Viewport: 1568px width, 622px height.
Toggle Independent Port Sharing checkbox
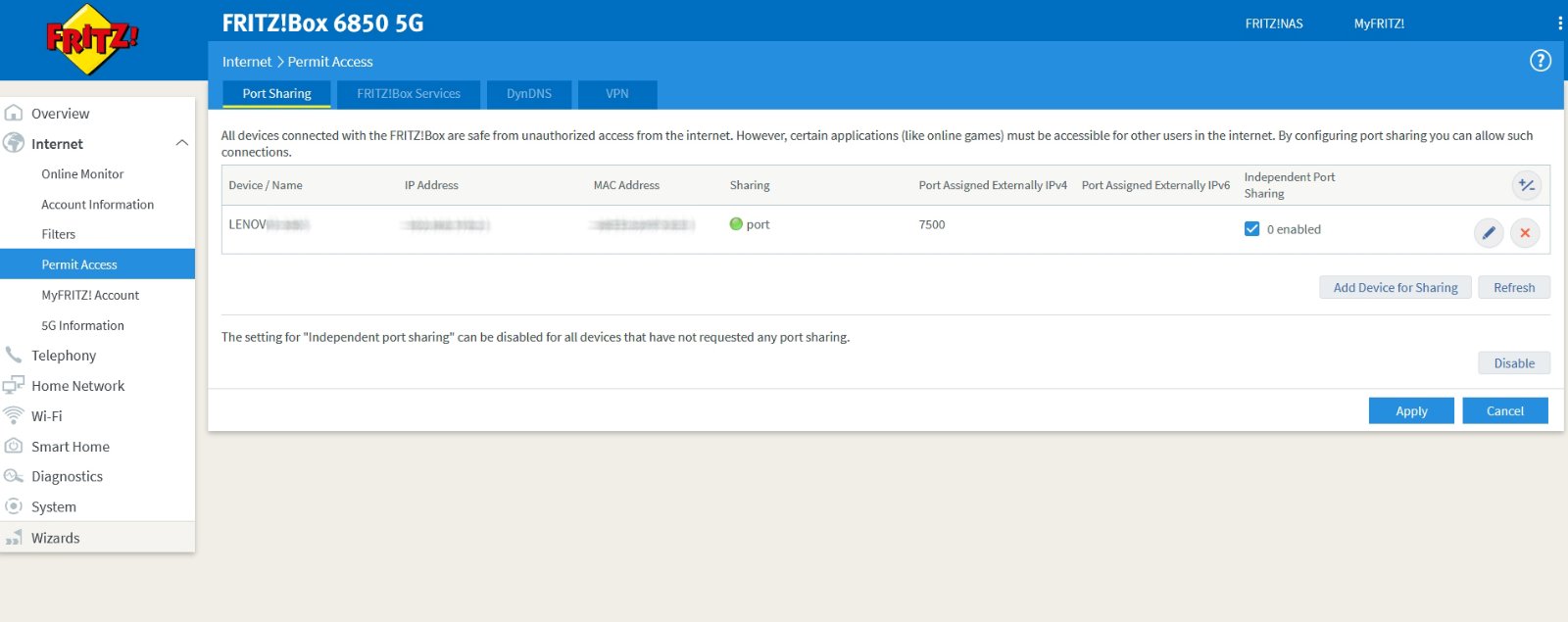pyautogui.click(x=1251, y=228)
